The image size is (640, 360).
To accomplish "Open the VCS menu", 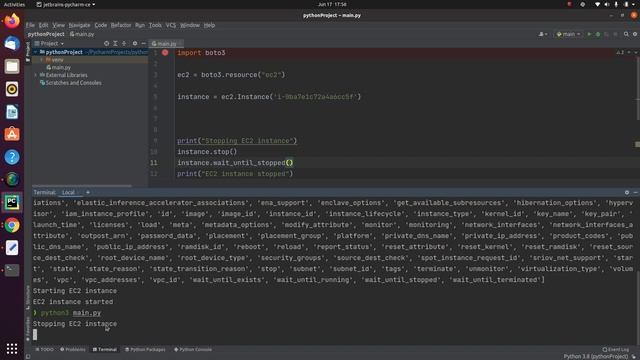I will [x=171, y=25].
